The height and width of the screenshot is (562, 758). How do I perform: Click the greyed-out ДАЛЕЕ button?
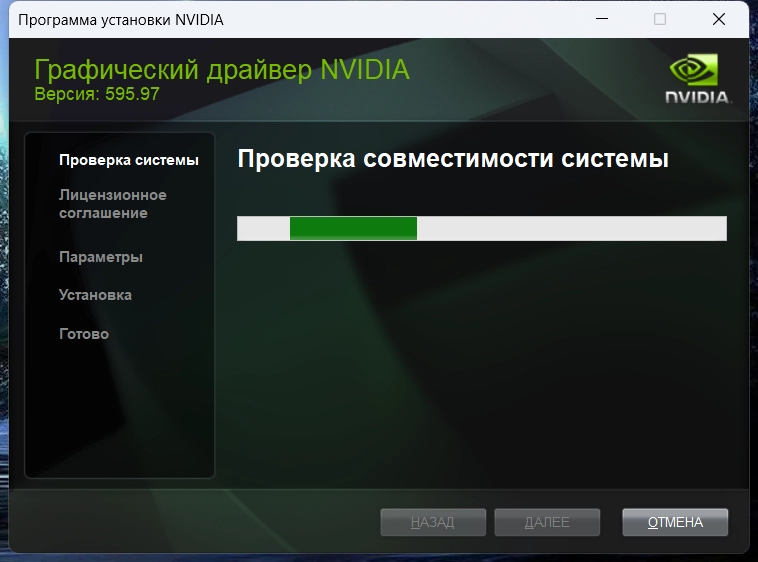[x=547, y=522]
